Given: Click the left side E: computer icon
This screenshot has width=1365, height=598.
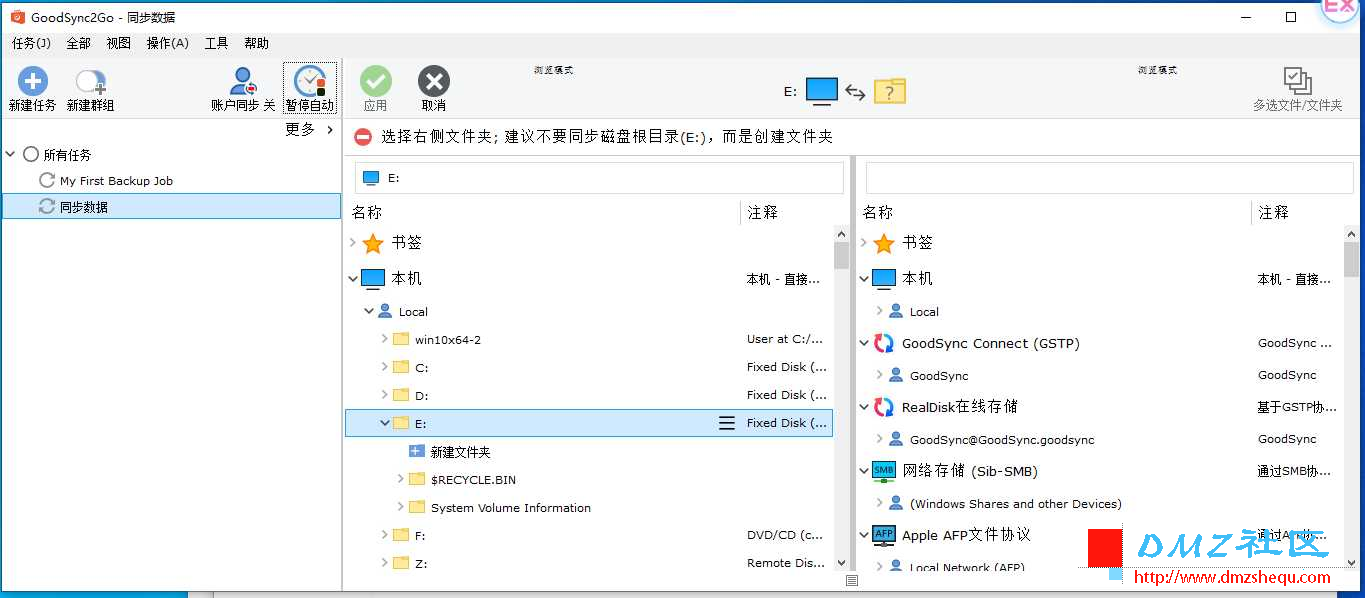Looking at the screenshot, I should point(821,91).
